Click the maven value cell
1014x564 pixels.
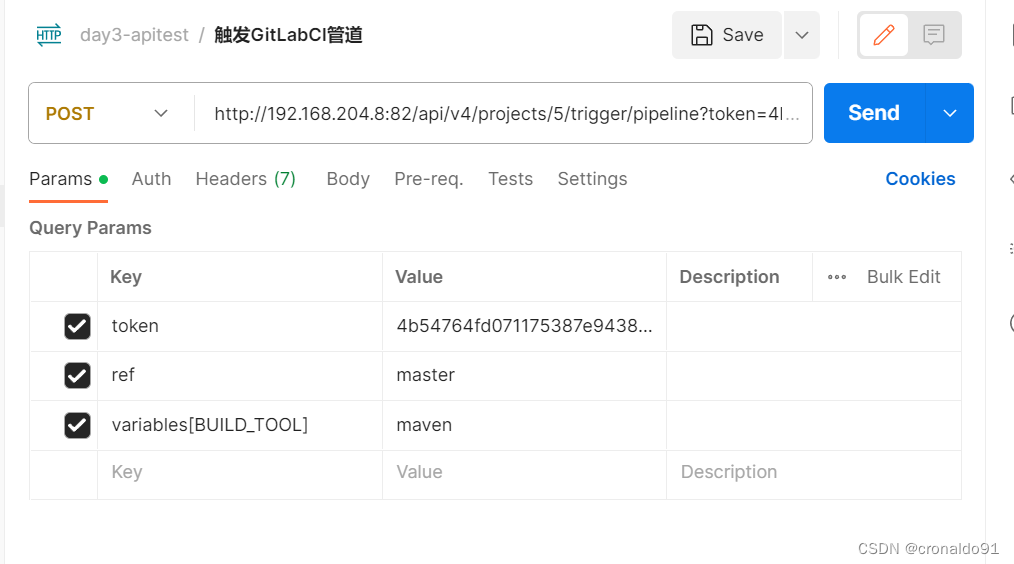coord(524,425)
